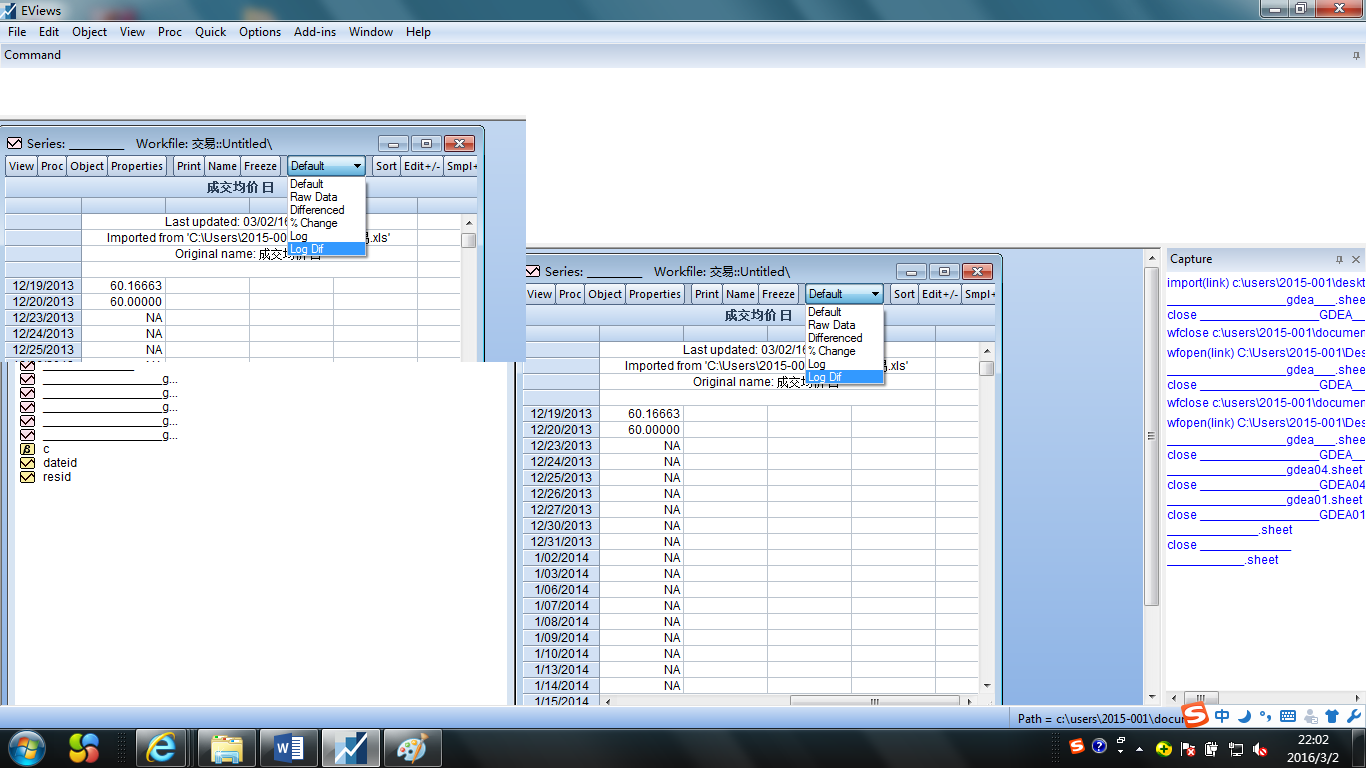
Task: Open Paint from the Windows taskbar
Action: pyautogui.click(x=412, y=748)
